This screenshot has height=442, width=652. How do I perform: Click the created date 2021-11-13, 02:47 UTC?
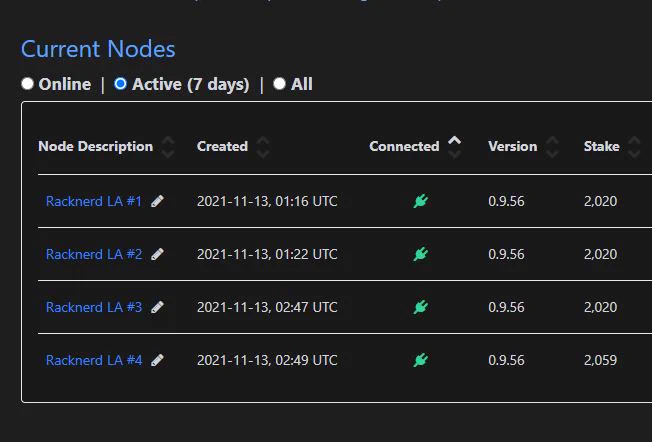267,307
